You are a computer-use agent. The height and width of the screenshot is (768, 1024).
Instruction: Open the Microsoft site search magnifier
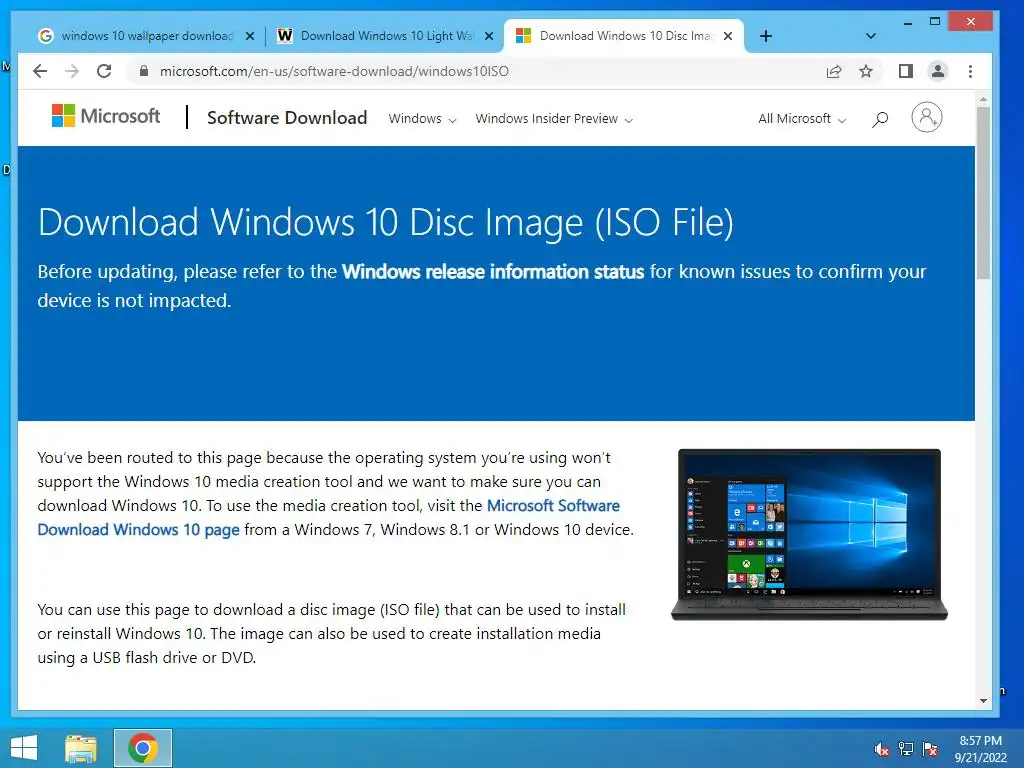coord(880,119)
